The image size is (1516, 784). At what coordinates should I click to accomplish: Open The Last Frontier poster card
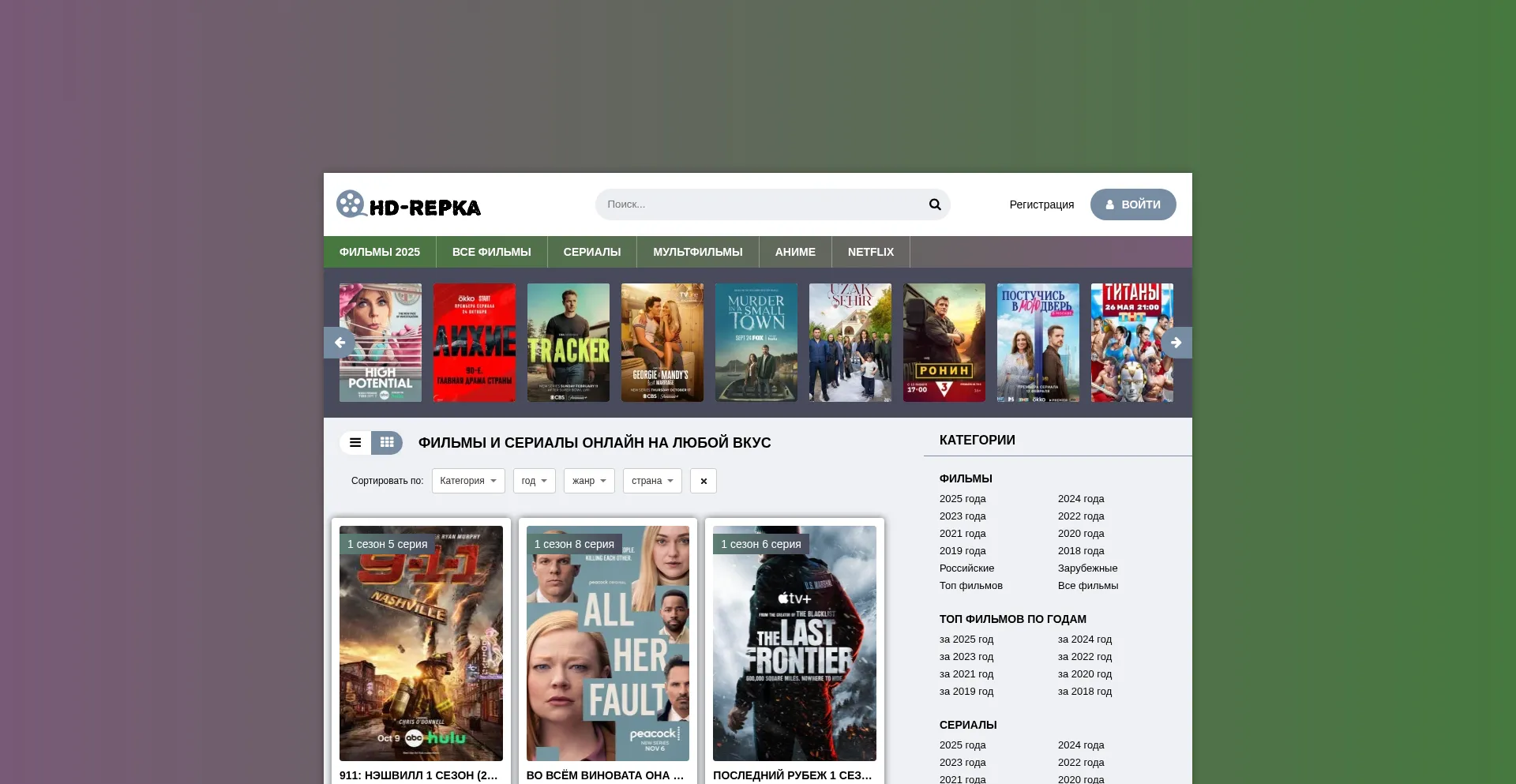[x=794, y=643]
